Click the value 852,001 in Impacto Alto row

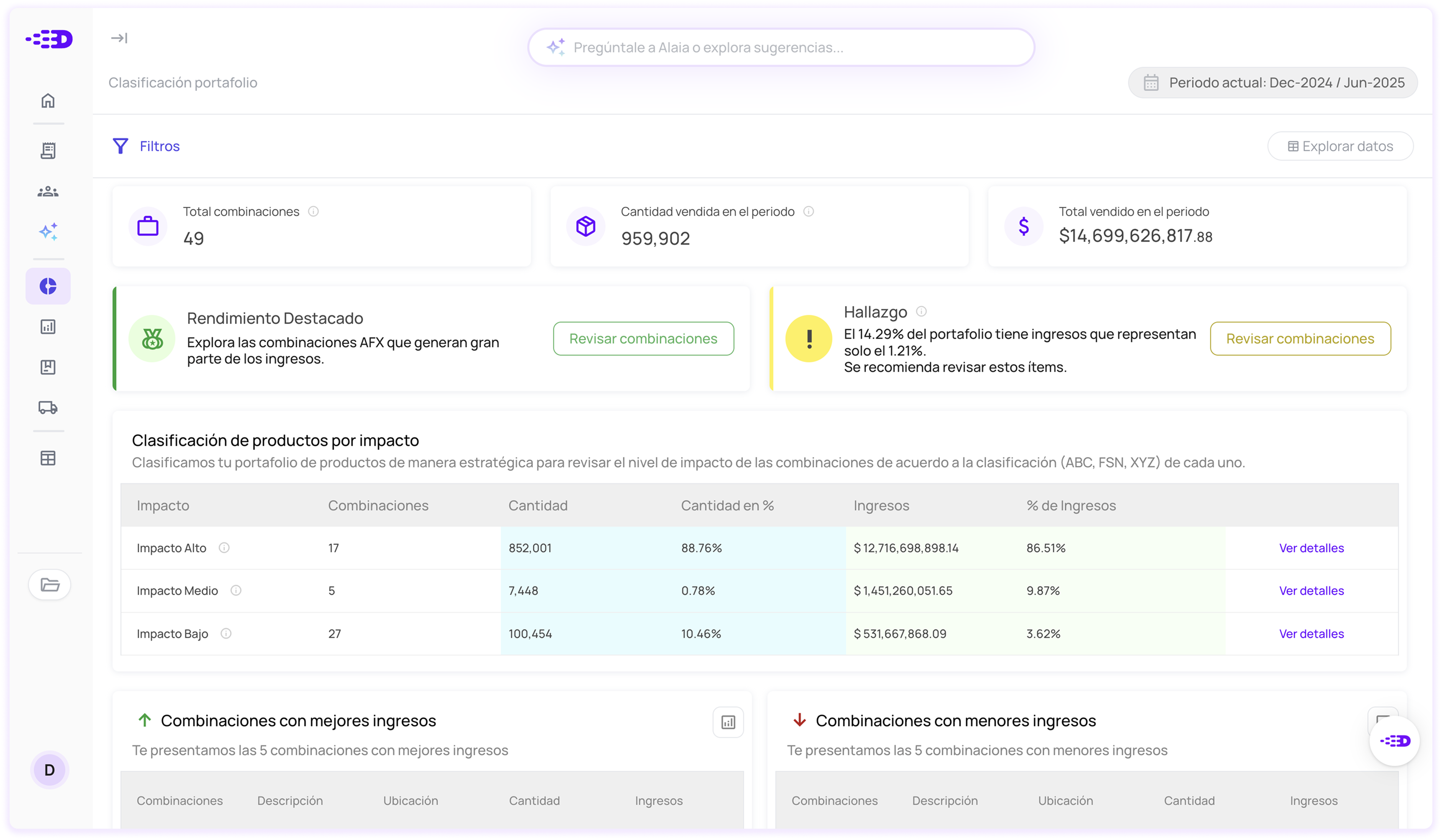[x=530, y=548]
